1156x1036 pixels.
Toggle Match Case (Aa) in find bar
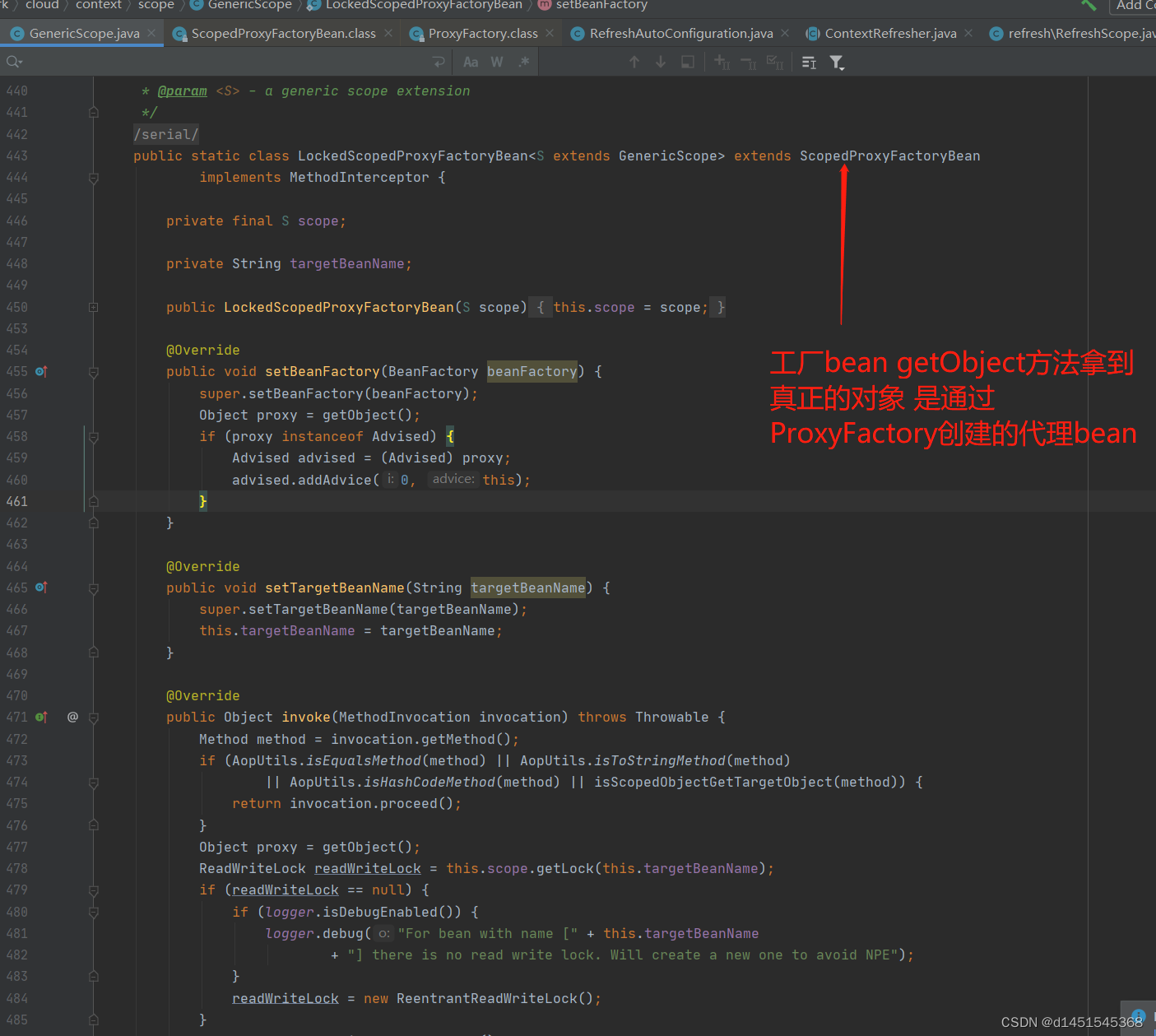pyautogui.click(x=471, y=63)
